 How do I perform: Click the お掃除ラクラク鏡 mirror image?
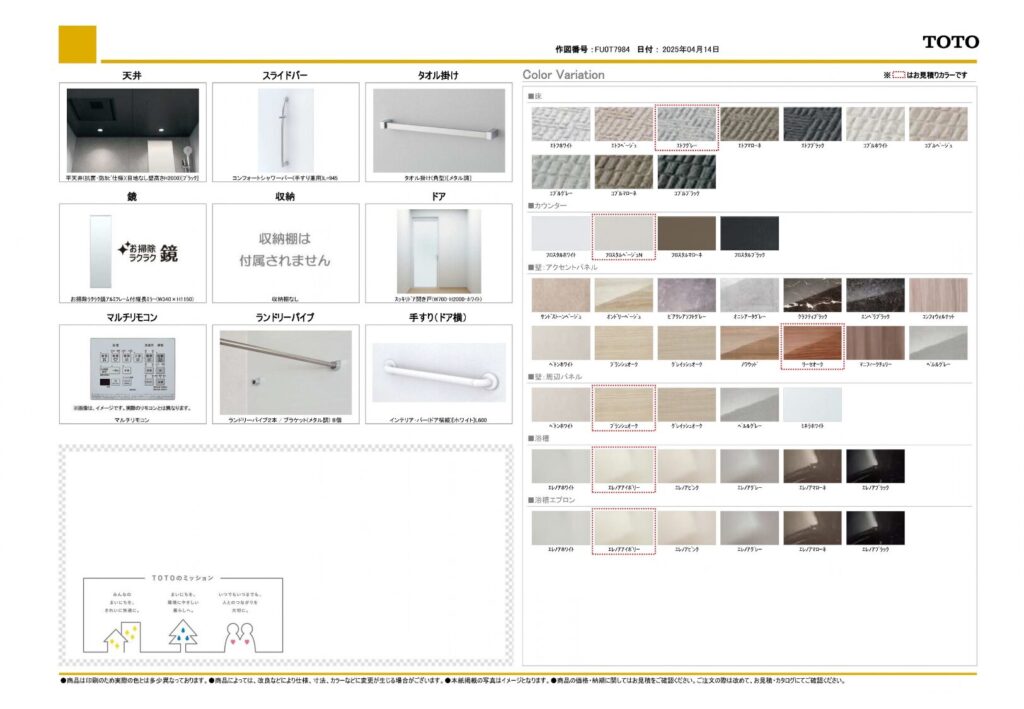[x=133, y=250]
